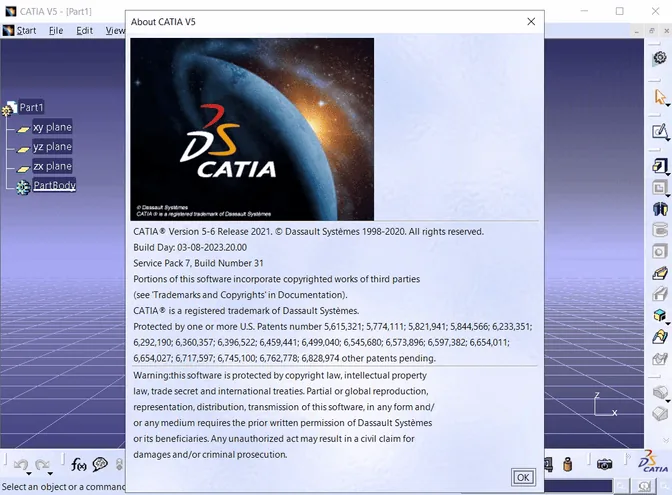Expand the Sketch tool dropdown arrow
Viewport: 672px width, 495px height.
[667, 139]
